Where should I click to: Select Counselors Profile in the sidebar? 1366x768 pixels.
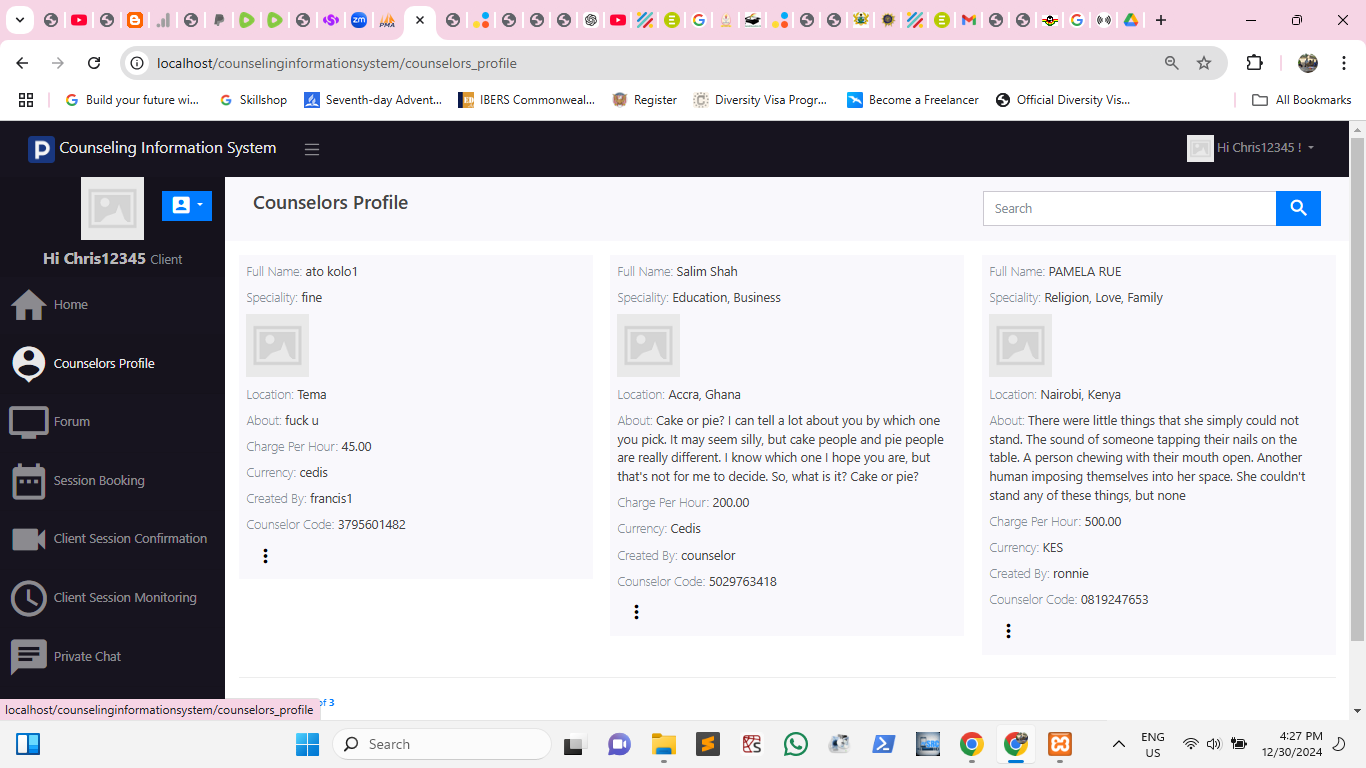tap(104, 364)
